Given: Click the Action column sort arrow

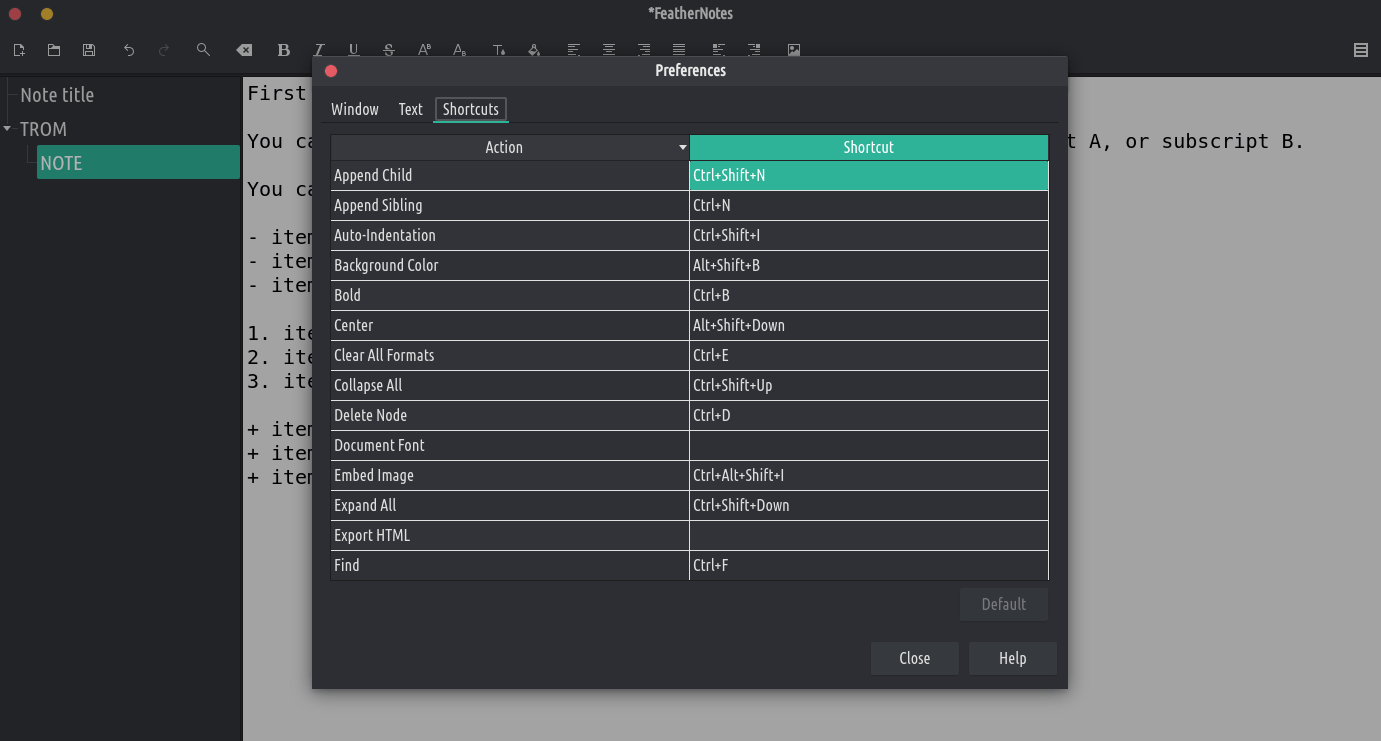Looking at the screenshot, I should click(x=683, y=148).
